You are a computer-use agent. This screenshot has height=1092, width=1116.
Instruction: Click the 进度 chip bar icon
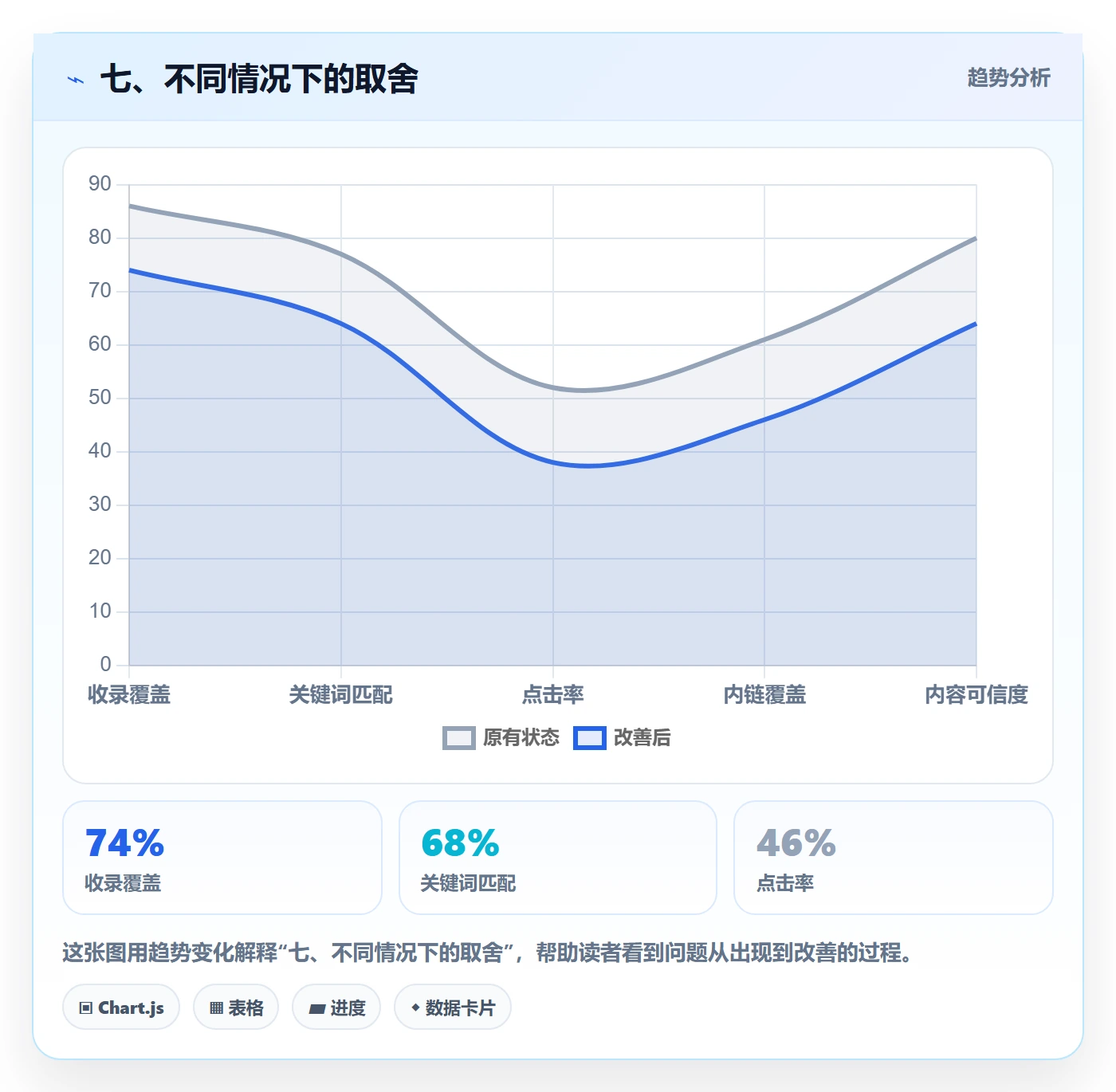point(316,1009)
